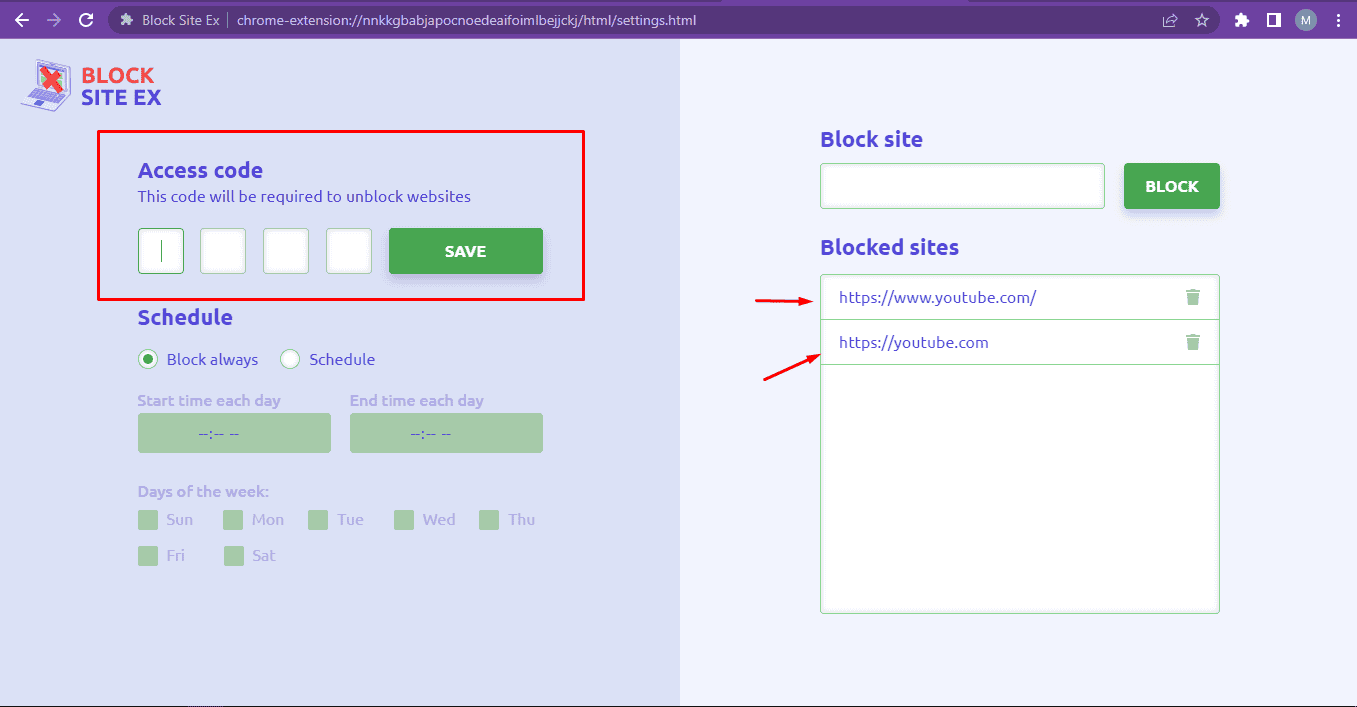1357x707 pixels.
Task: Open the Start time each day picker
Action: coord(233,432)
